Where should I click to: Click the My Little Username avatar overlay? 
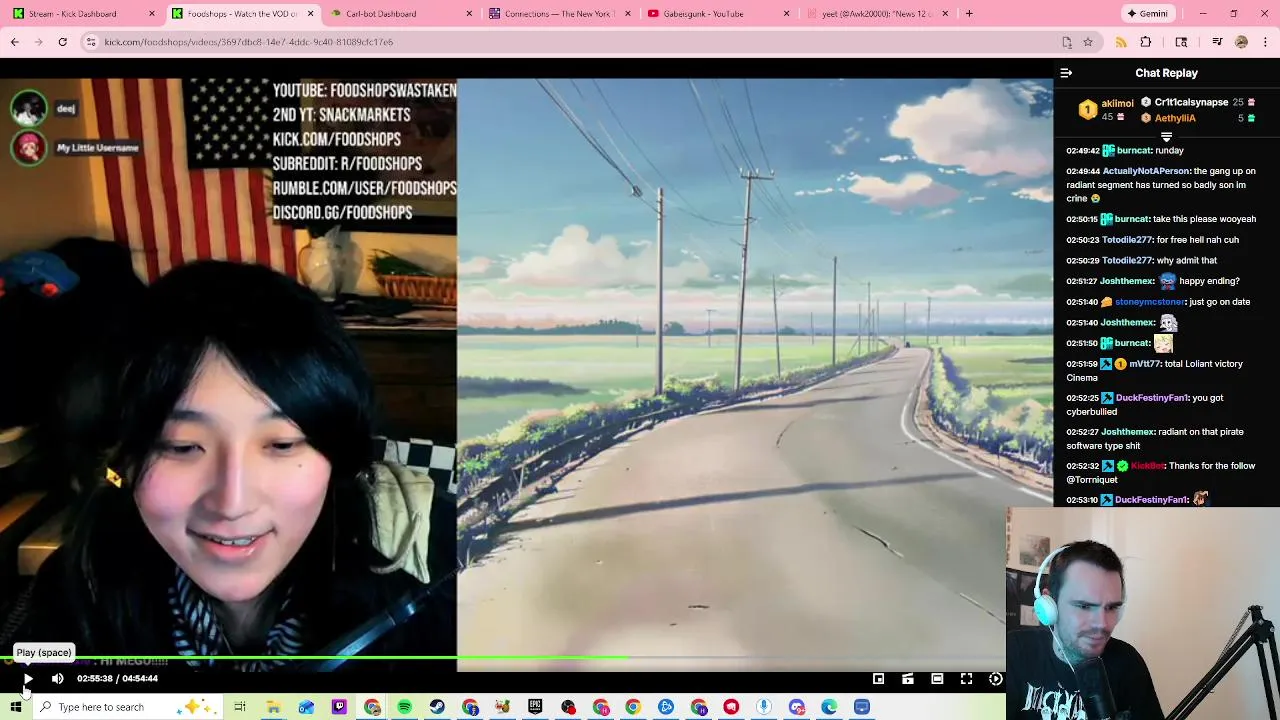click(29, 147)
